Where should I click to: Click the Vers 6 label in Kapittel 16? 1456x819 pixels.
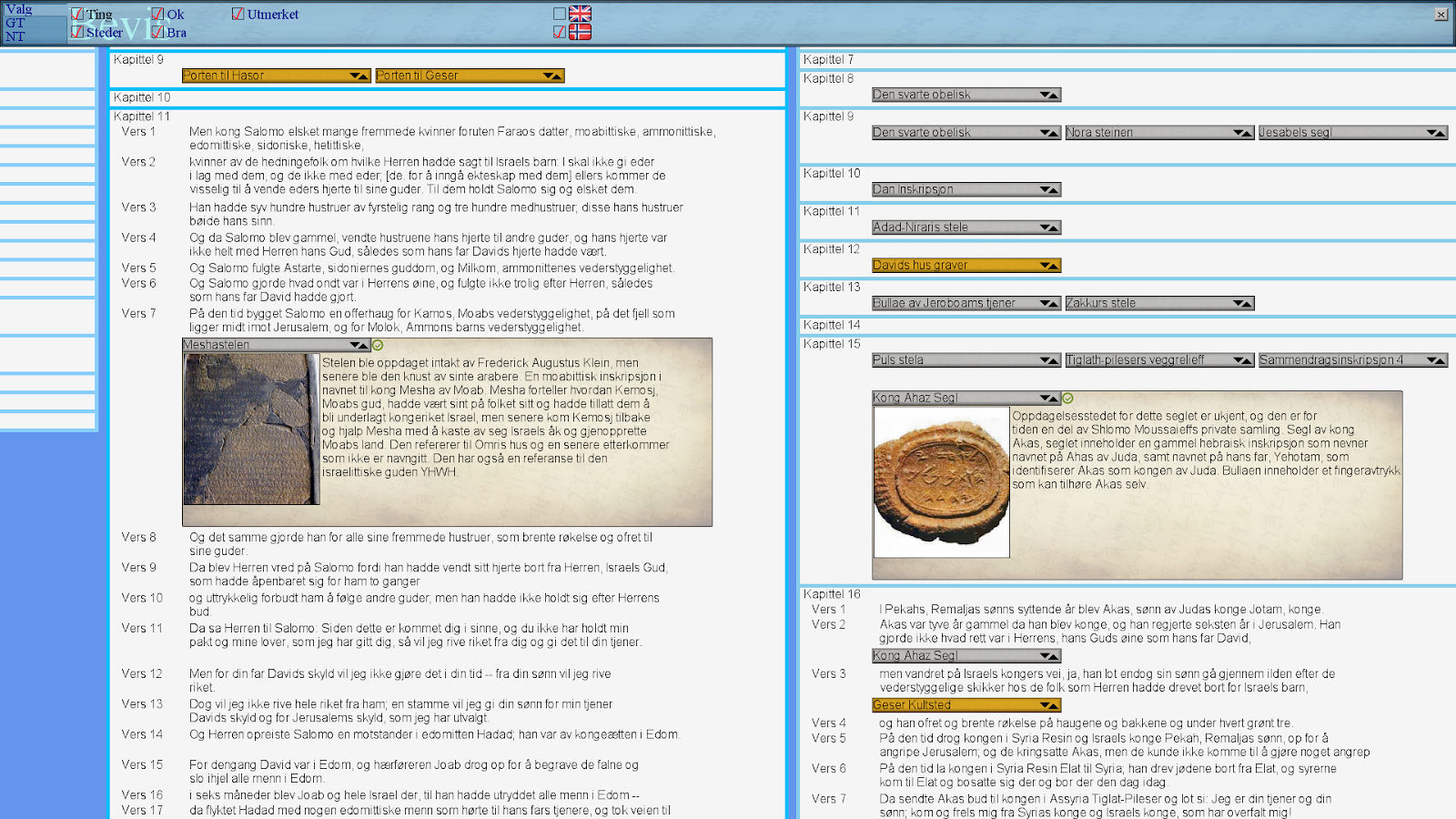pos(829,768)
